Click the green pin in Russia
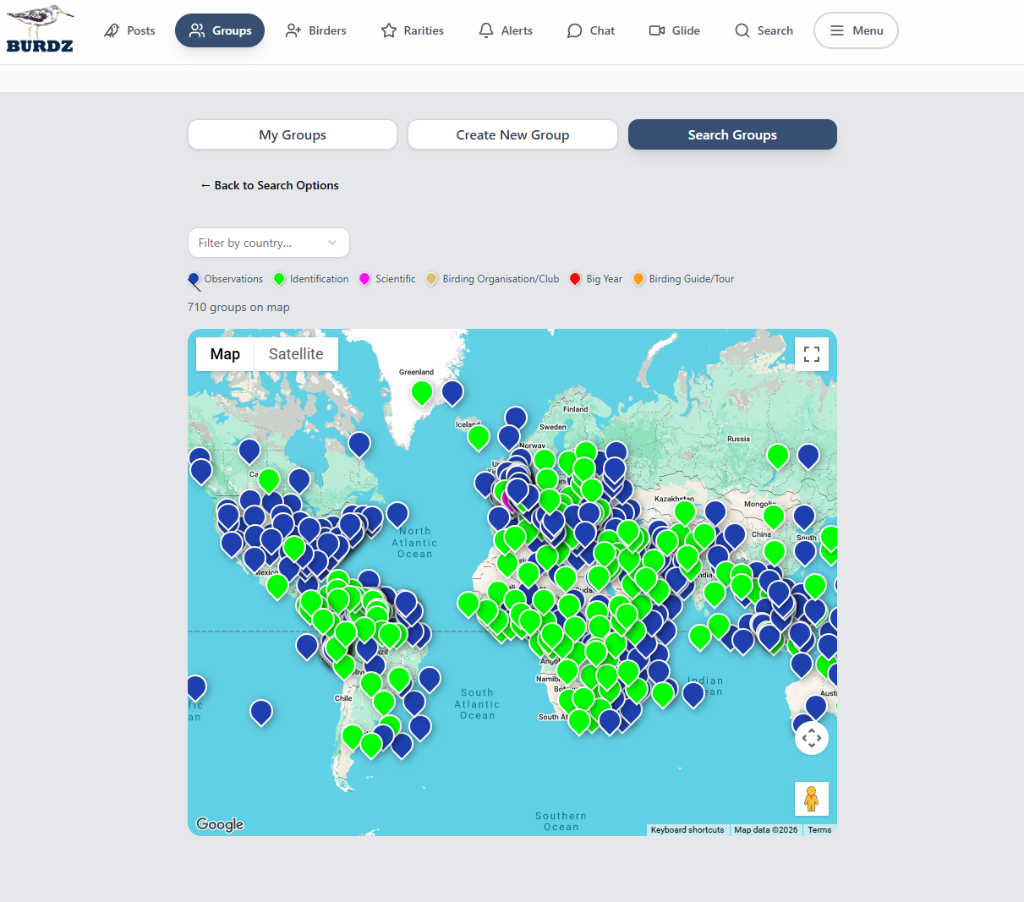This screenshot has width=1024, height=902. [777, 455]
